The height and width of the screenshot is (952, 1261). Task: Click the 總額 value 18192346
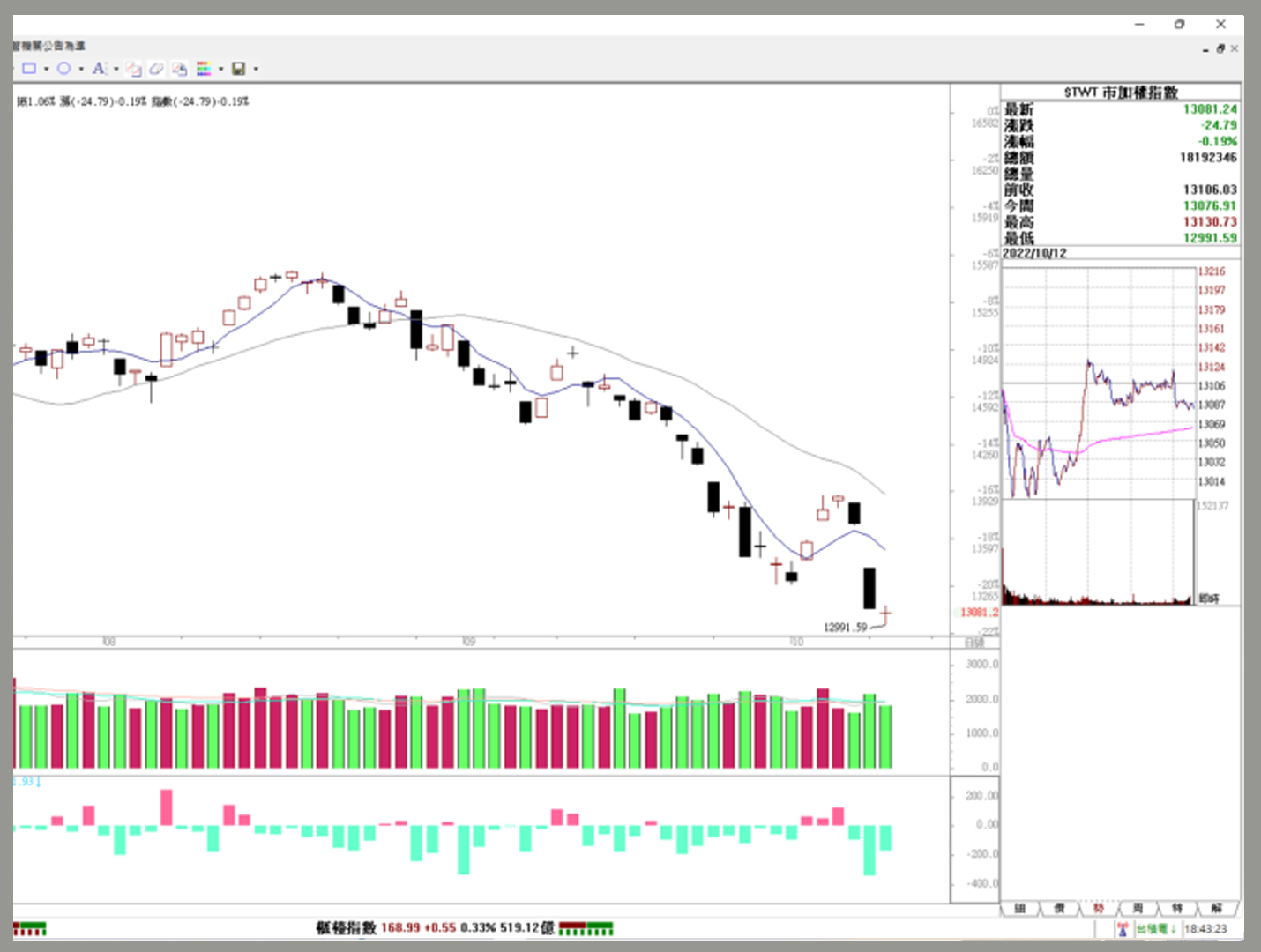click(1208, 158)
